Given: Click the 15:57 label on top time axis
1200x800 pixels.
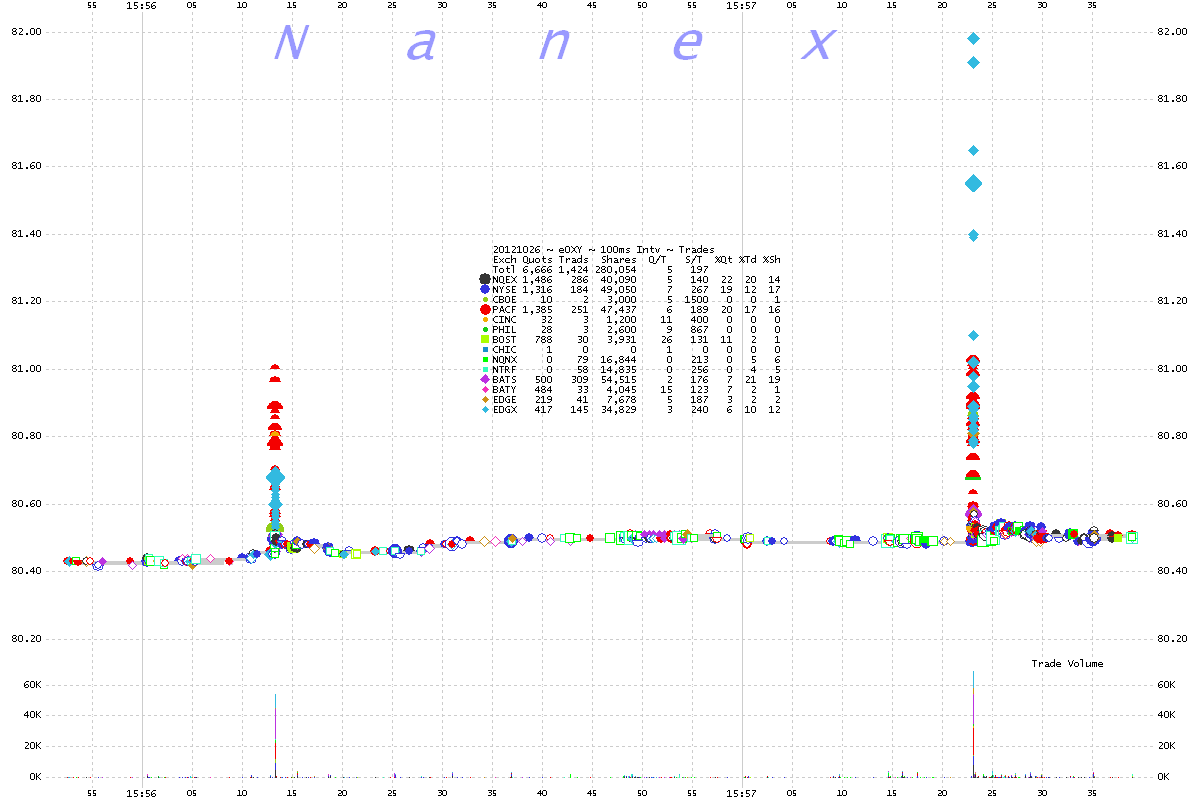Looking at the screenshot, I should [x=742, y=5].
